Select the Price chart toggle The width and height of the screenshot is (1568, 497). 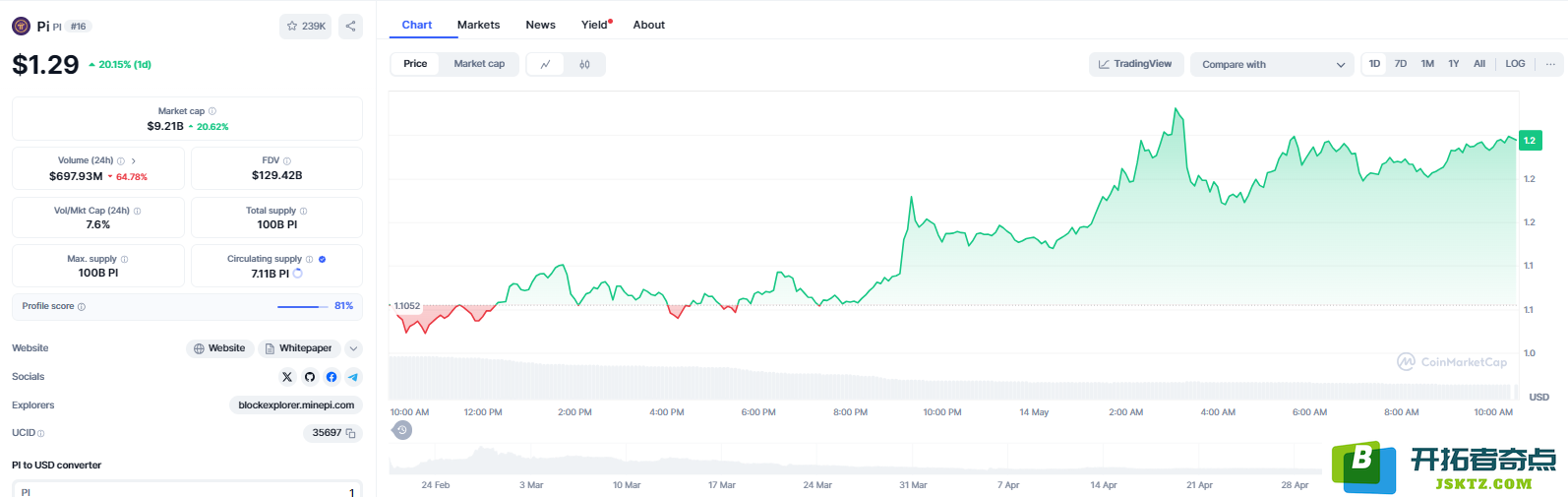(415, 64)
